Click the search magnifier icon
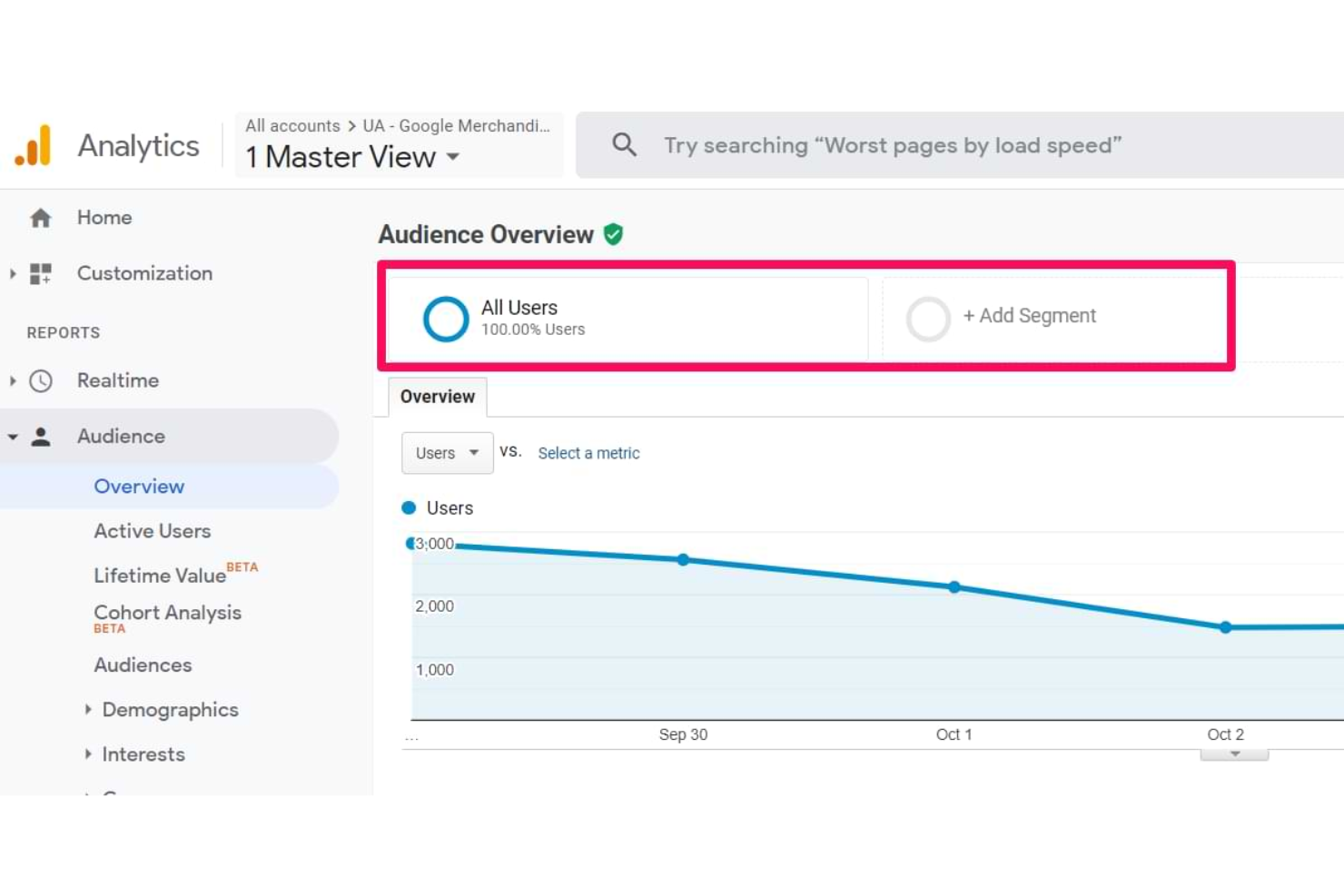This screenshot has width=1344, height=896. click(x=624, y=144)
